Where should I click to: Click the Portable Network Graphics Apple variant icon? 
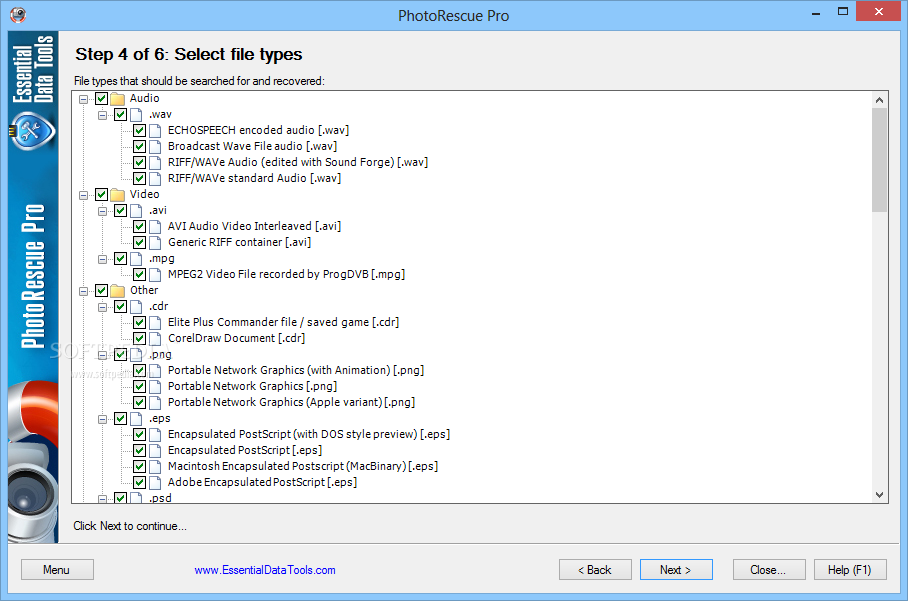[155, 402]
